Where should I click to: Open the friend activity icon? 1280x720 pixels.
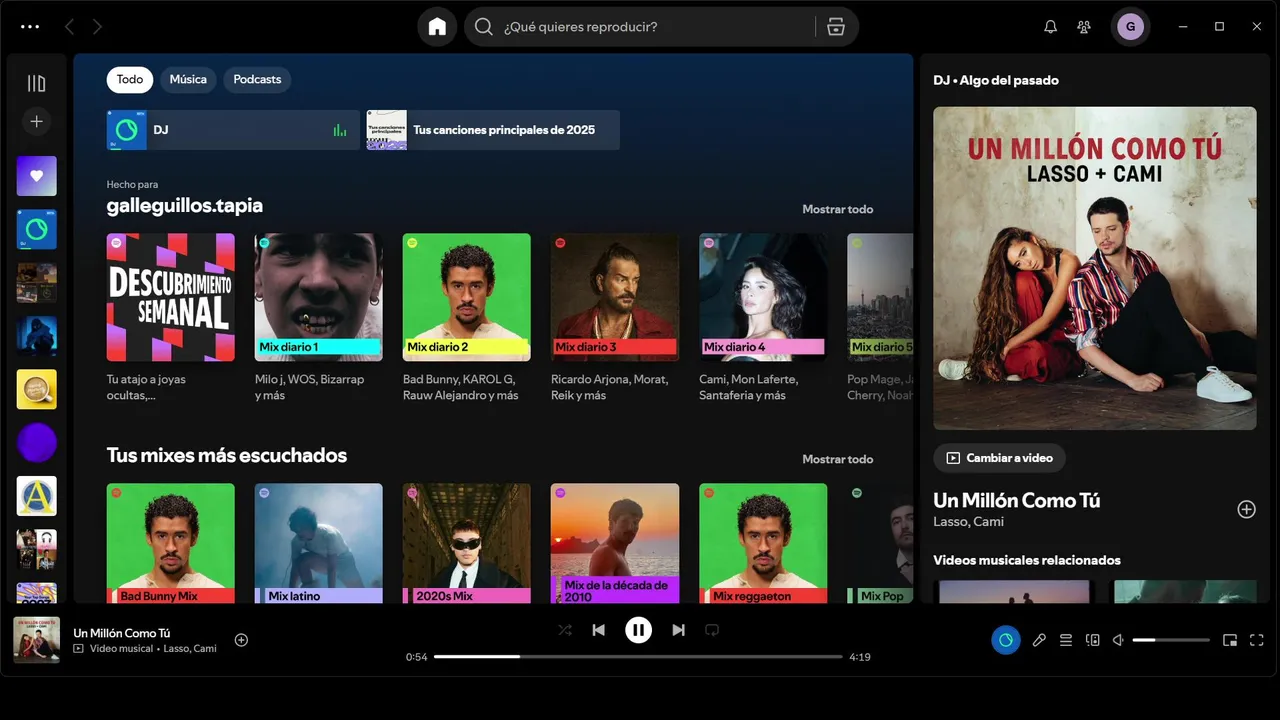(x=1084, y=27)
